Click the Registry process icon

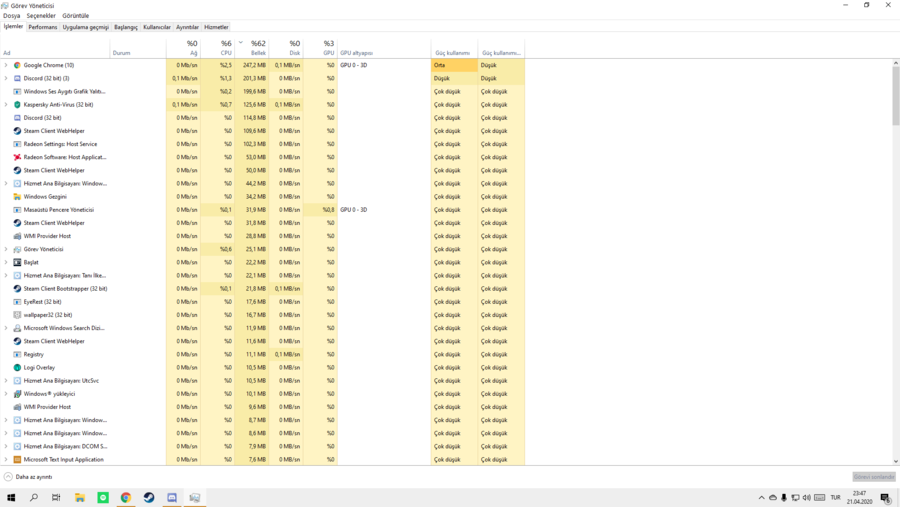(x=17, y=354)
